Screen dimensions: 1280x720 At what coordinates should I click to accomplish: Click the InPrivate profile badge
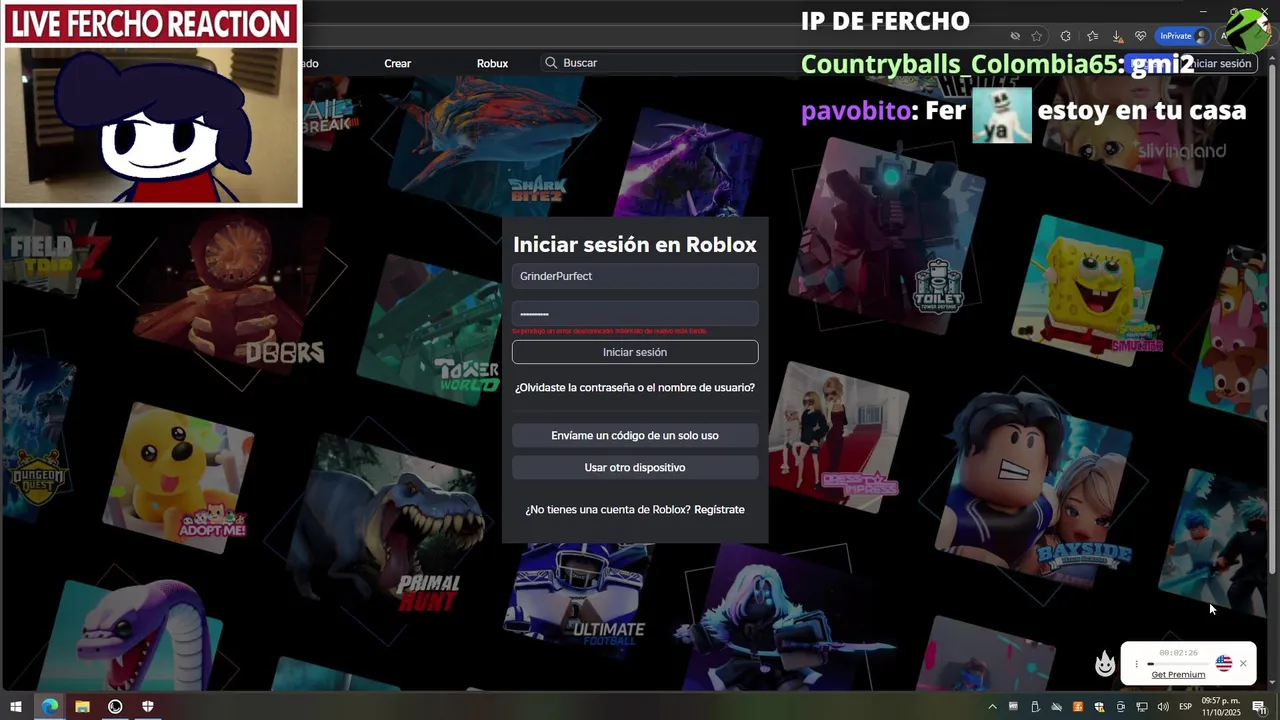click(1182, 36)
